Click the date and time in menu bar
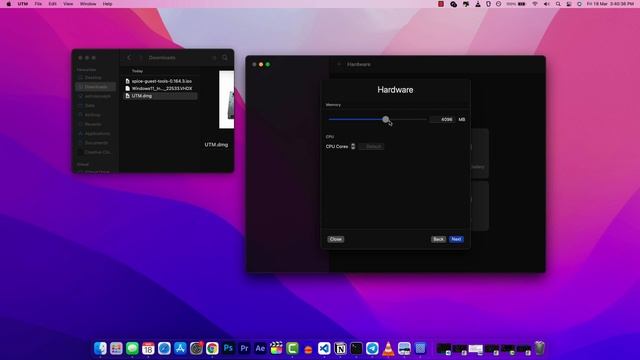Image resolution: width=640 pixels, height=360 pixels. (610, 4)
